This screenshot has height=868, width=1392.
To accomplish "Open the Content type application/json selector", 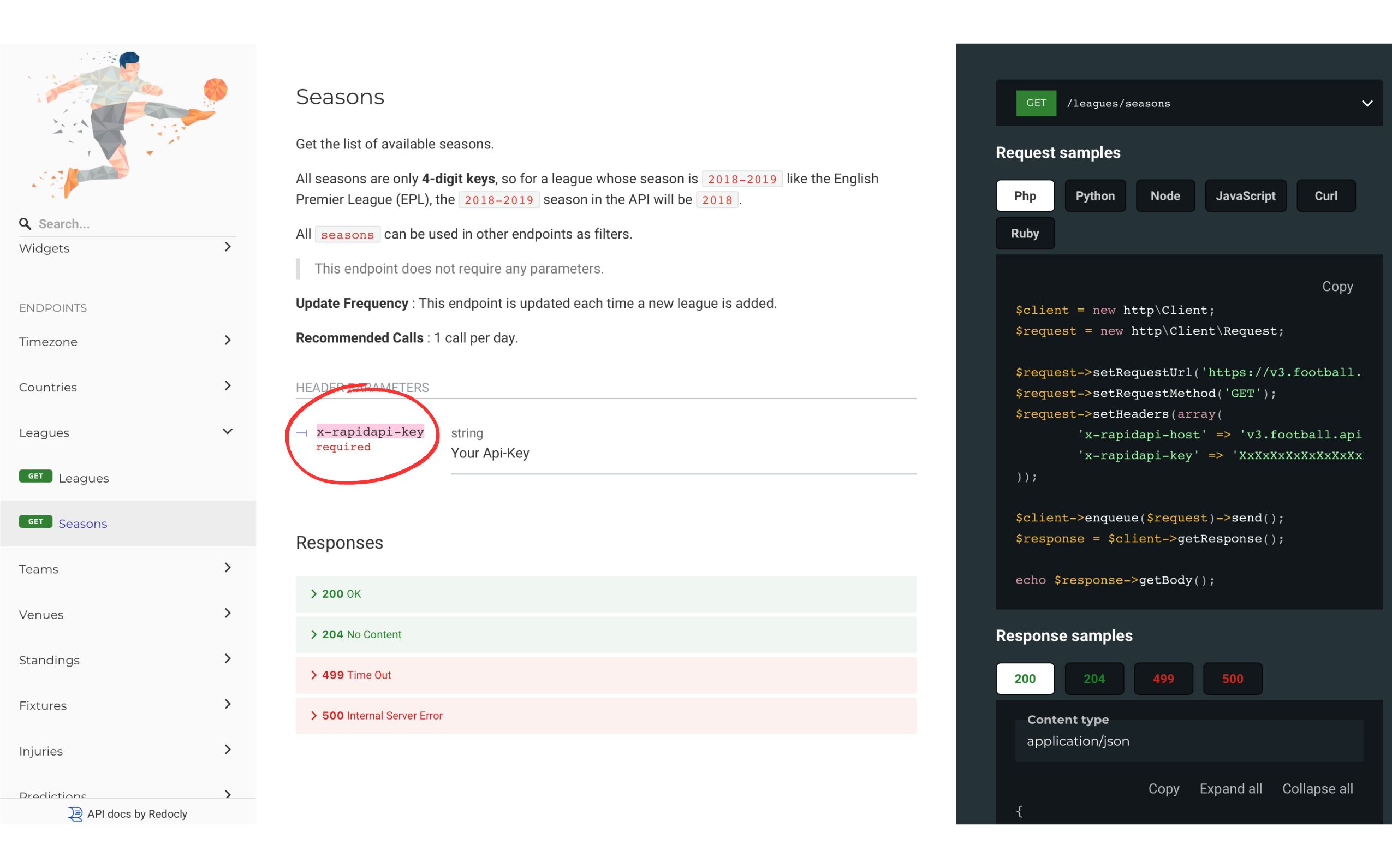I will click(1189, 741).
